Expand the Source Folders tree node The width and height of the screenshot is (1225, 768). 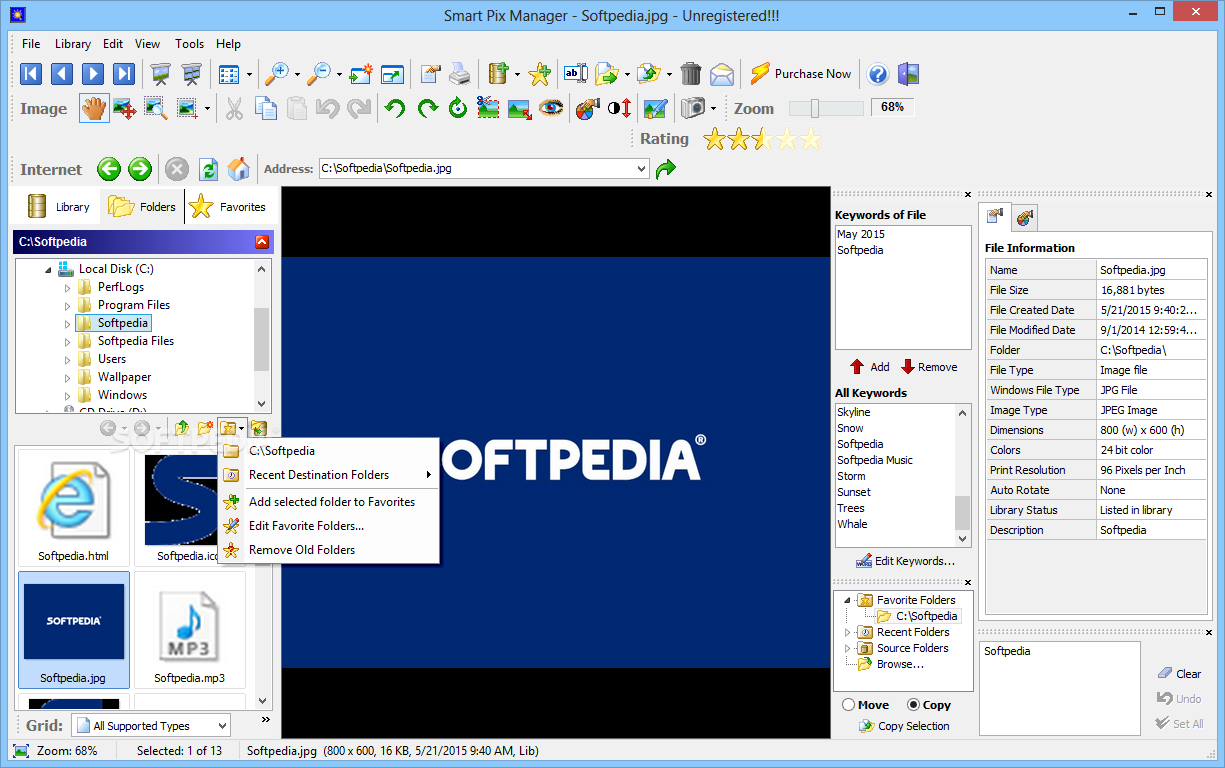pos(848,648)
